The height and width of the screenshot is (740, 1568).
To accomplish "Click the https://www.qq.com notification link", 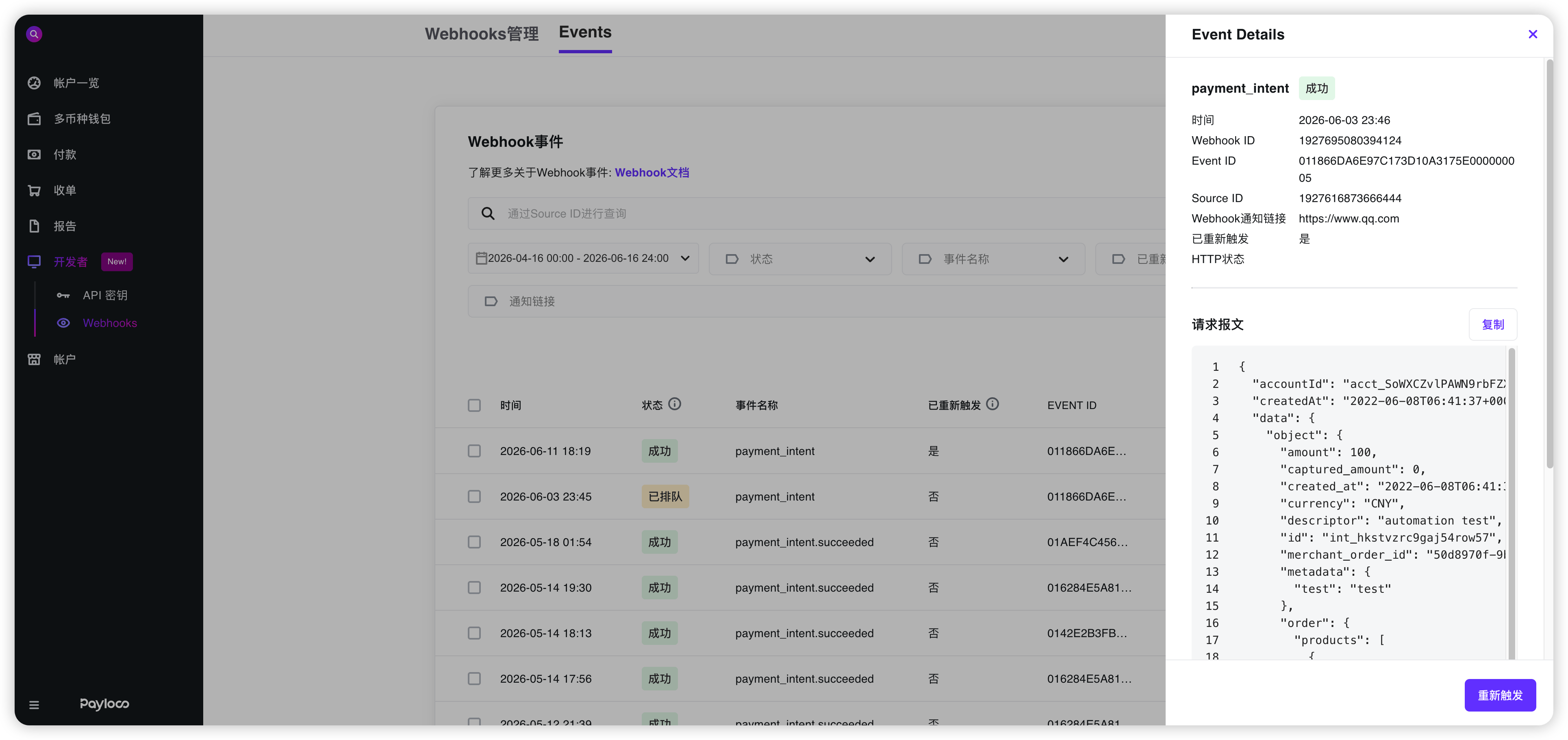I will [x=1348, y=219].
